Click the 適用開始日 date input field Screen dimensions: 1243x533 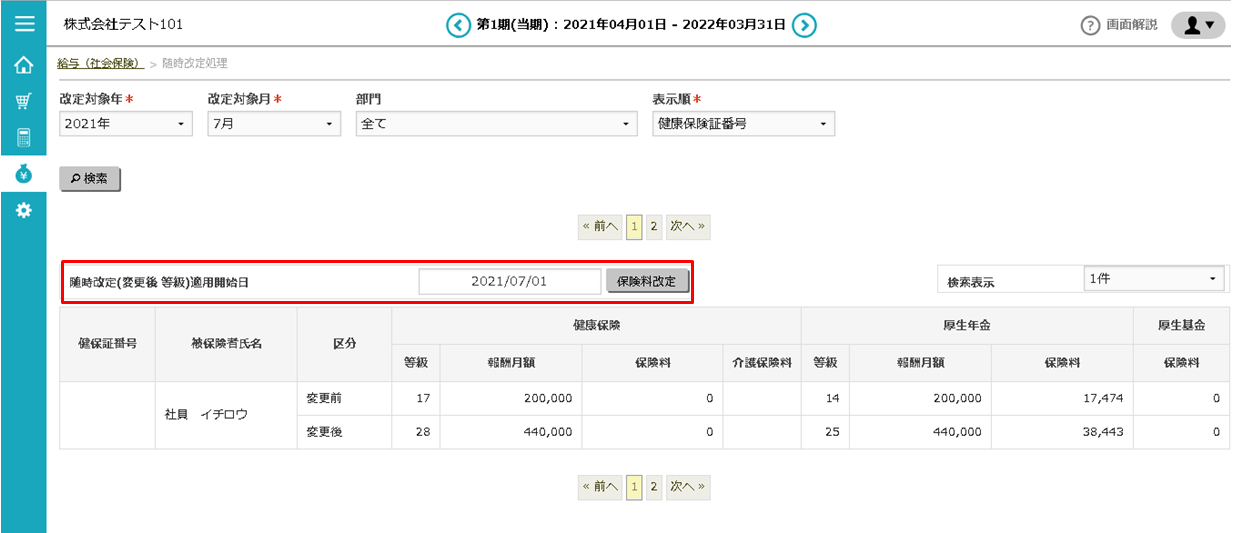click(509, 281)
